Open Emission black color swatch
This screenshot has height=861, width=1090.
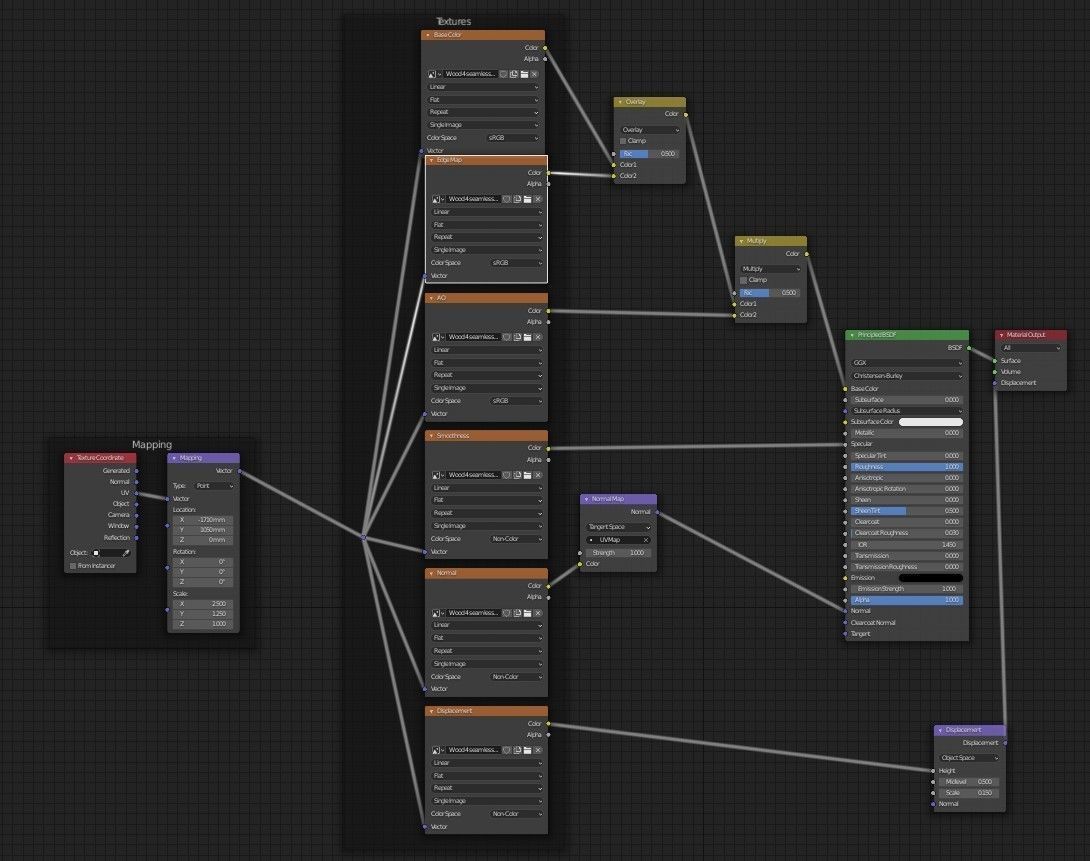[x=931, y=578]
